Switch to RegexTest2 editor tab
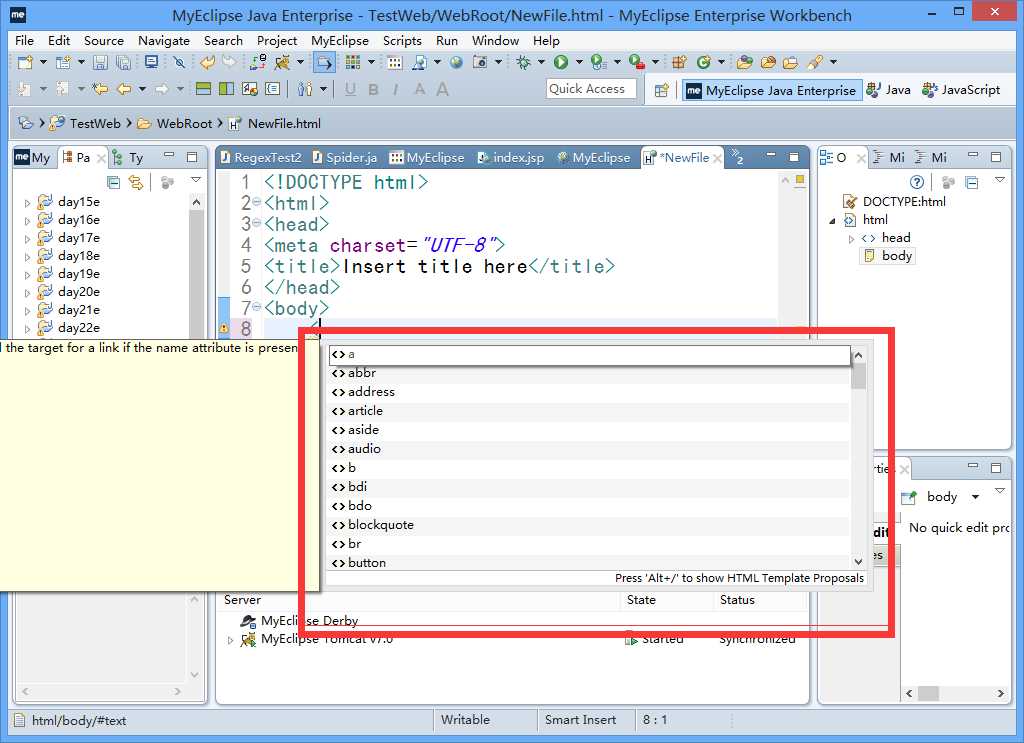Screen dimensions: 1024x743 pos(261,157)
